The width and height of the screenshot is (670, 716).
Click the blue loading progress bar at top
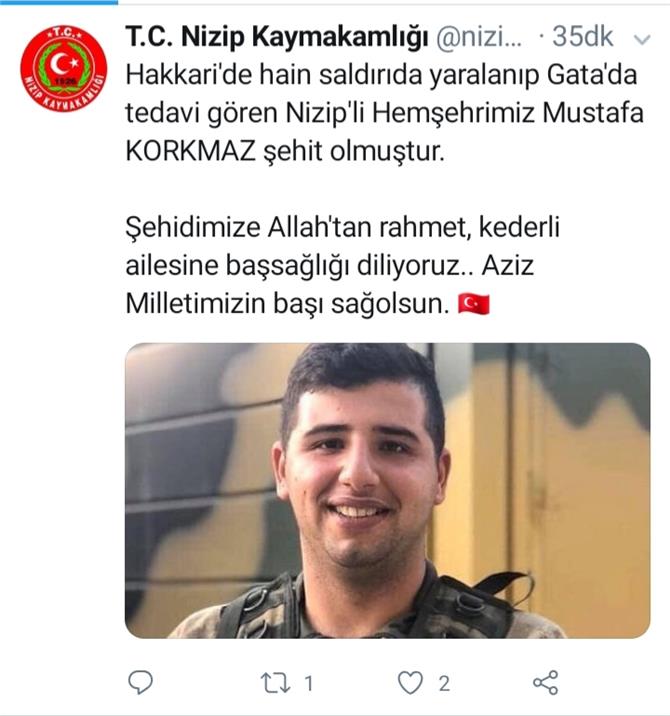pyautogui.click(x=59, y=2)
